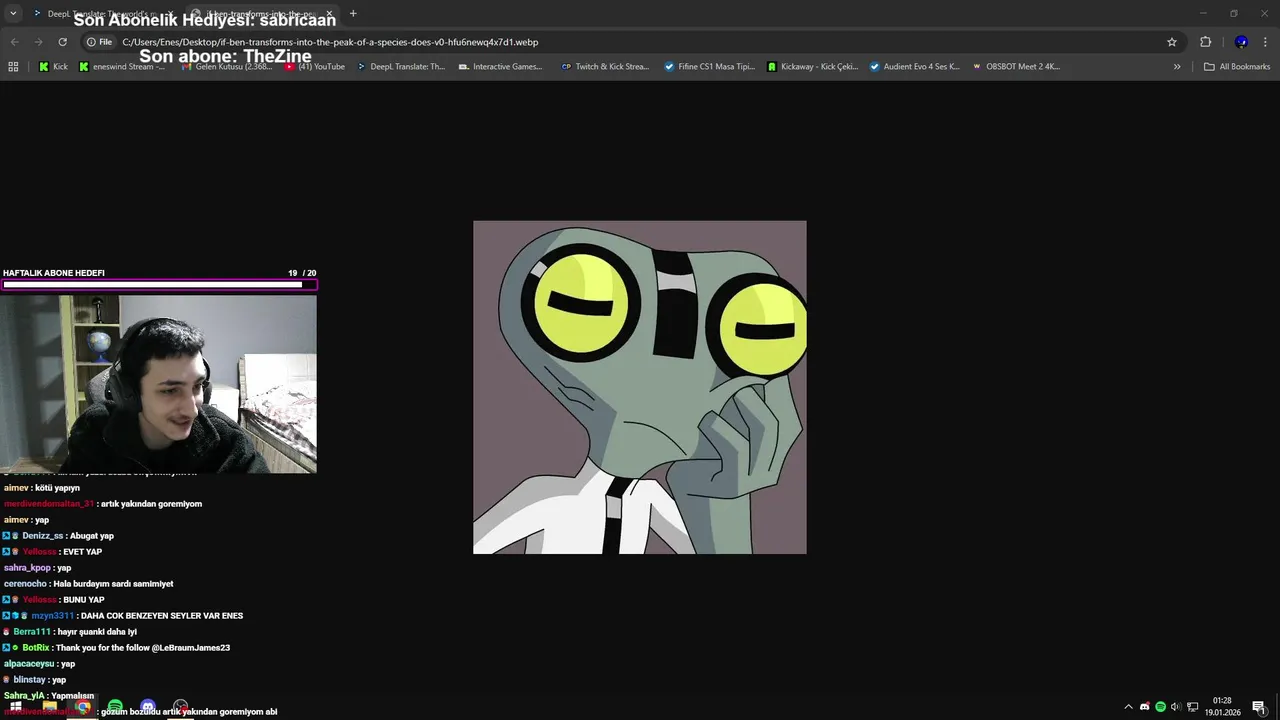Image resolution: width=1280 pixels, height=720 pixels.
Task: Click chat message 'BUNU YAP'
Action: pos(84,600)
